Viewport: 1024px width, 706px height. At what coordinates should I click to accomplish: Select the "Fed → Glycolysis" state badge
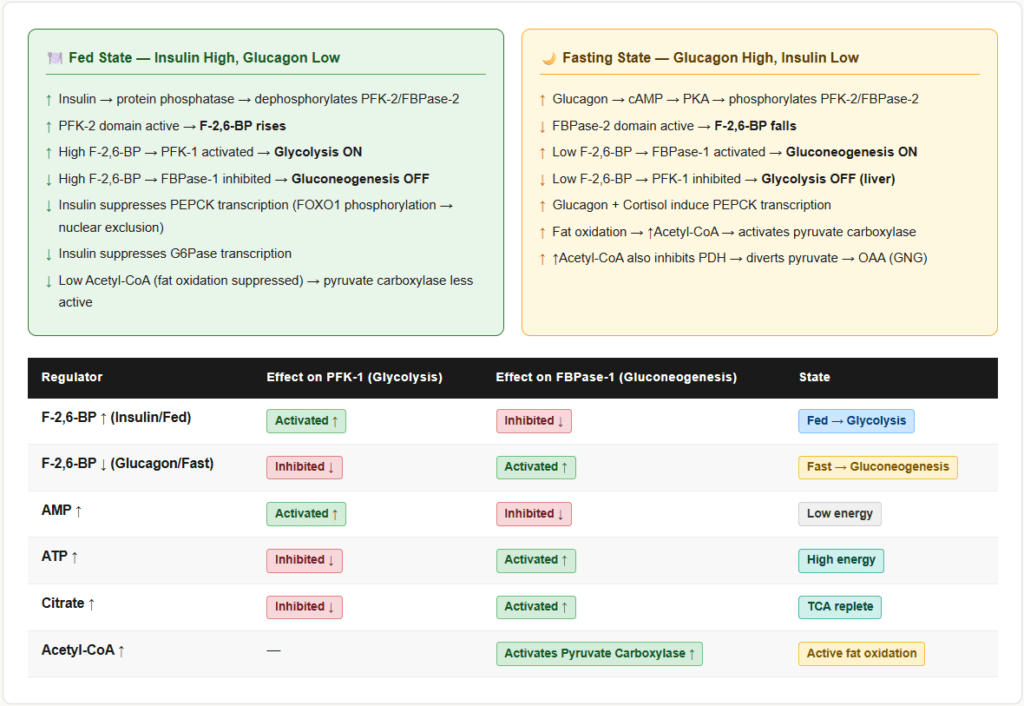(x=855, y=421)
